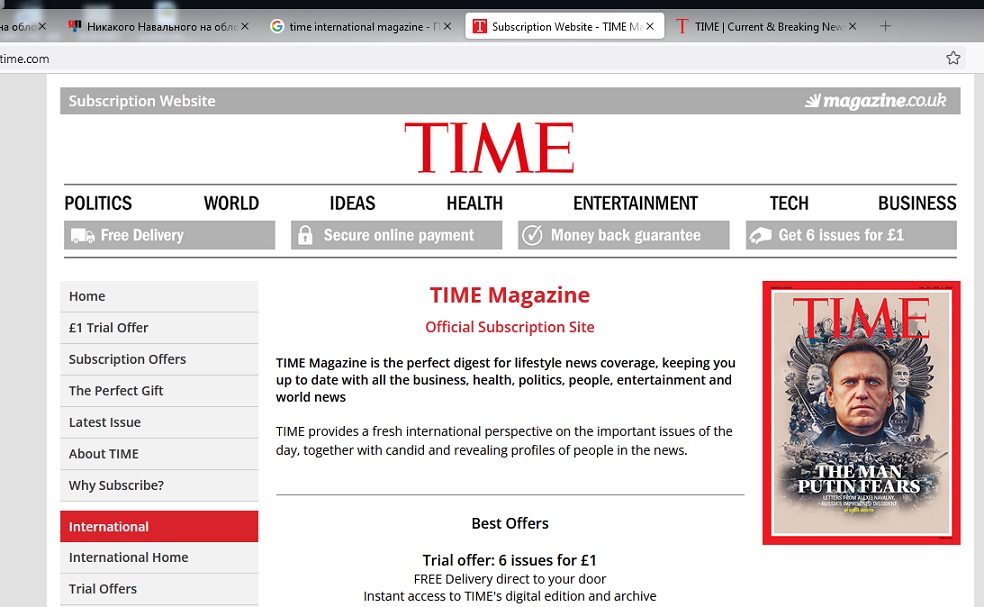Screen dimensions: 984x607
Task: Select the Subscription Website tab
Action: click(564, 26)
